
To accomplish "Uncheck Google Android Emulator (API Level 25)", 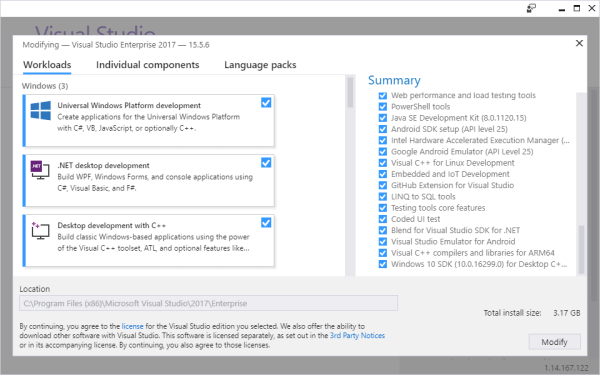I will click(383, 152).
